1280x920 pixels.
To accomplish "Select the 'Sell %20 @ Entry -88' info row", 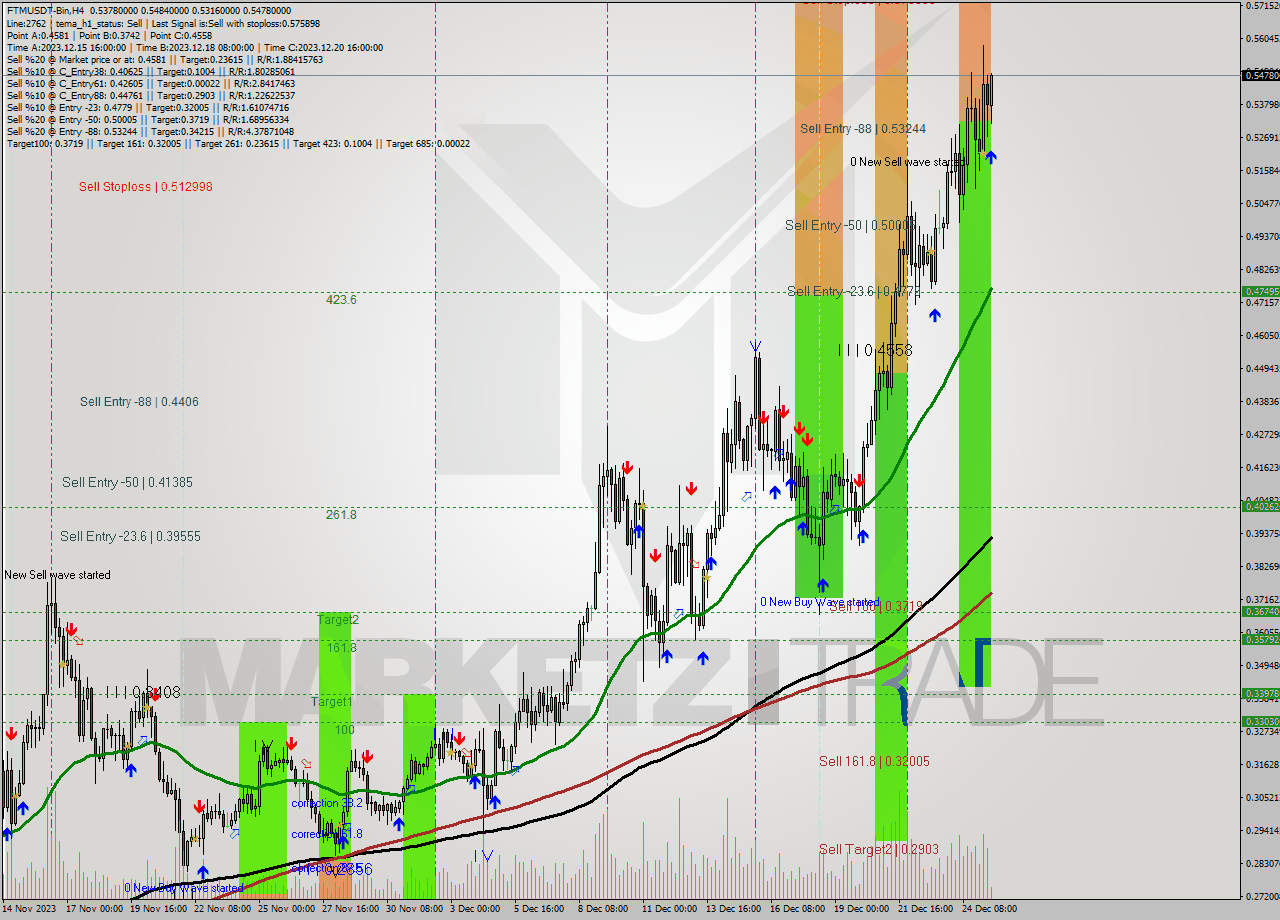I will click(x=150, y=131).
